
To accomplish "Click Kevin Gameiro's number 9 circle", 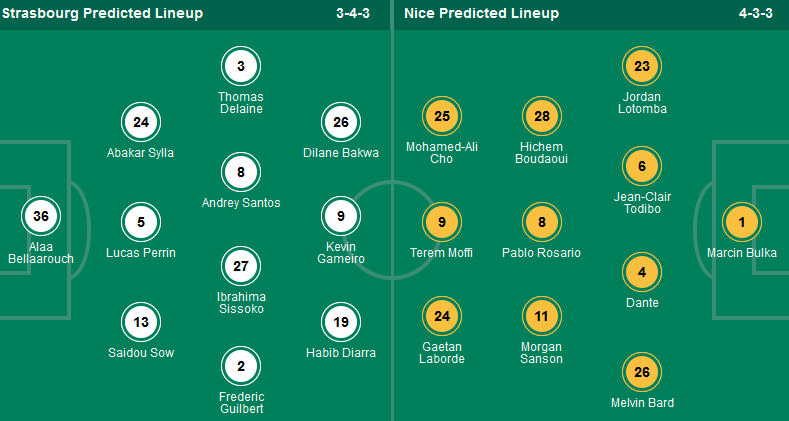I will (341, 216).
